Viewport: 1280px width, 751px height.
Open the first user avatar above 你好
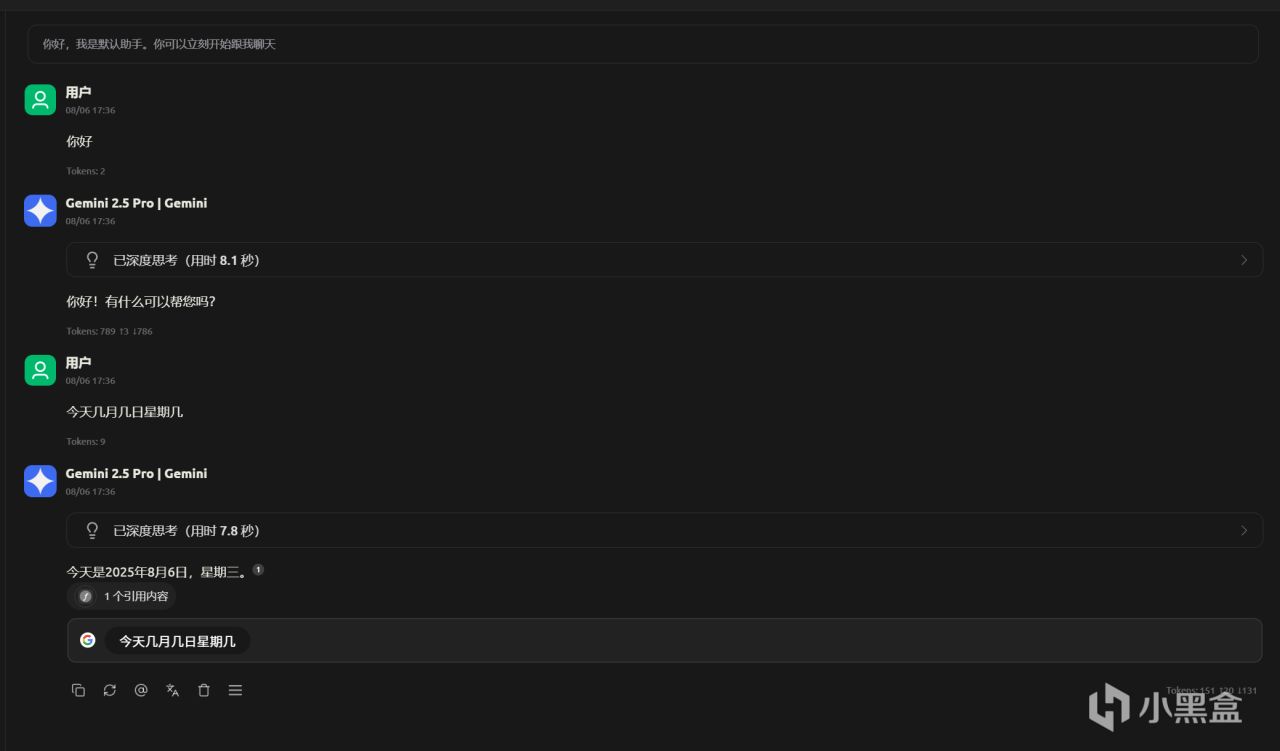40,100
